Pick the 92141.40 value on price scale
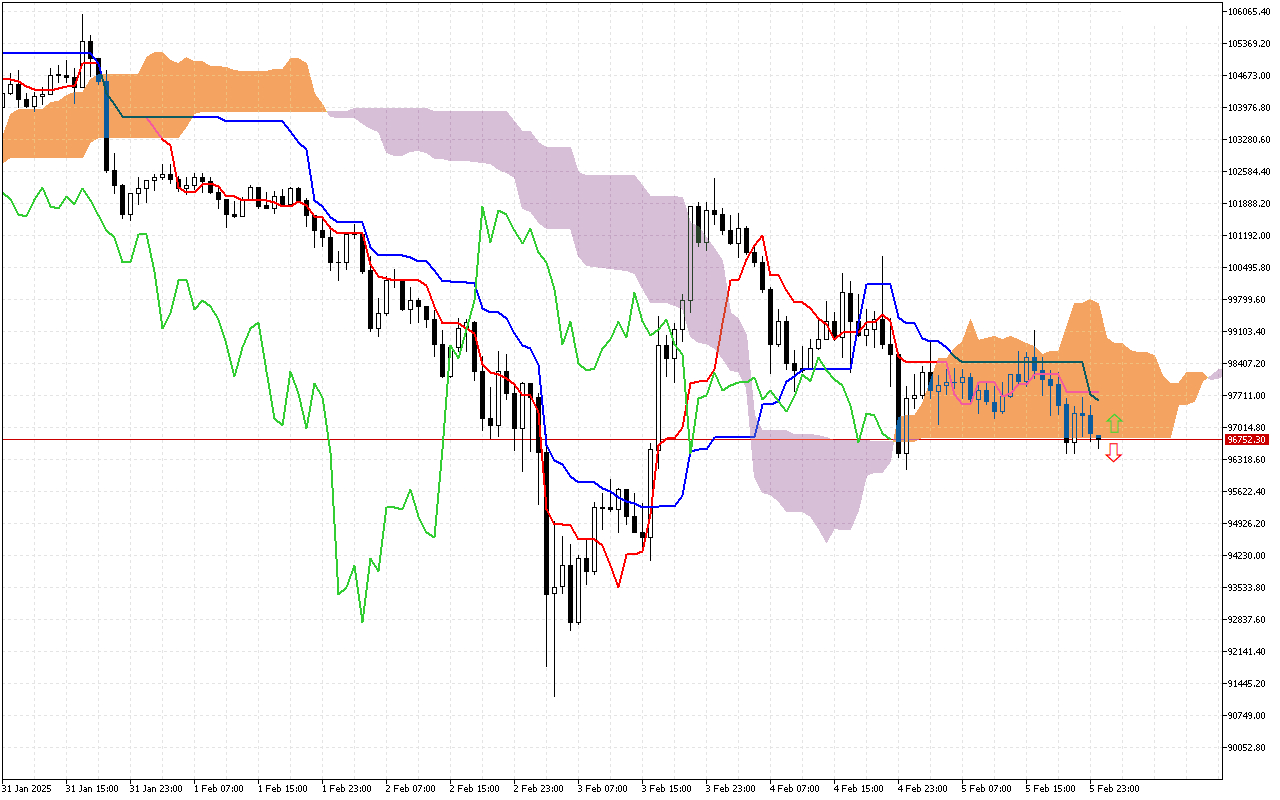1280x800 pixels. (x=1248, y=652)
